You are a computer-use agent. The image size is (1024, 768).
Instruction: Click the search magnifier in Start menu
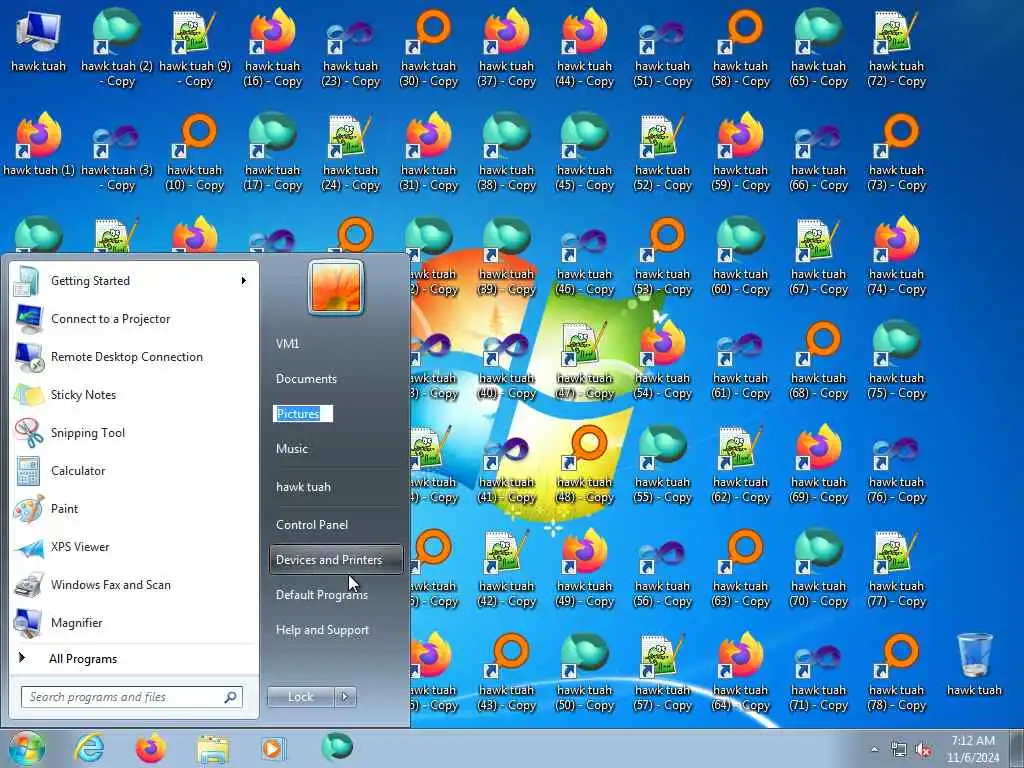231,697
